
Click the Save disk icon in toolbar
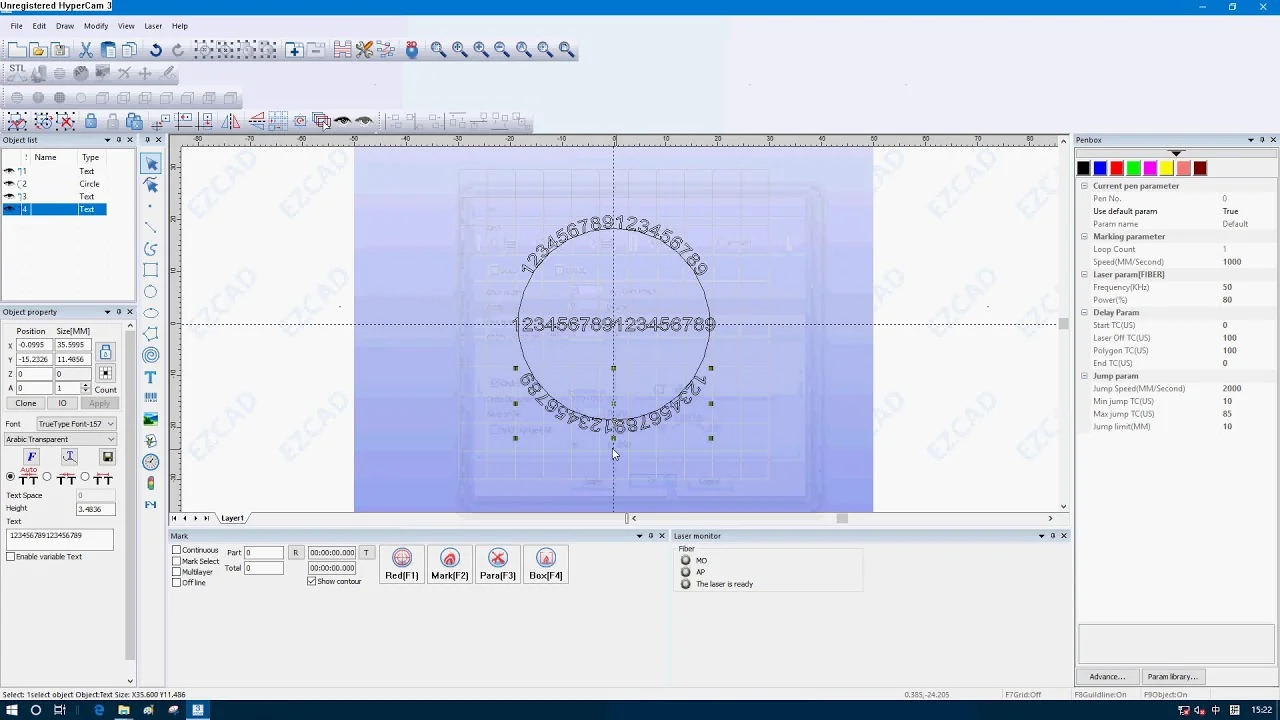[60, 50]
